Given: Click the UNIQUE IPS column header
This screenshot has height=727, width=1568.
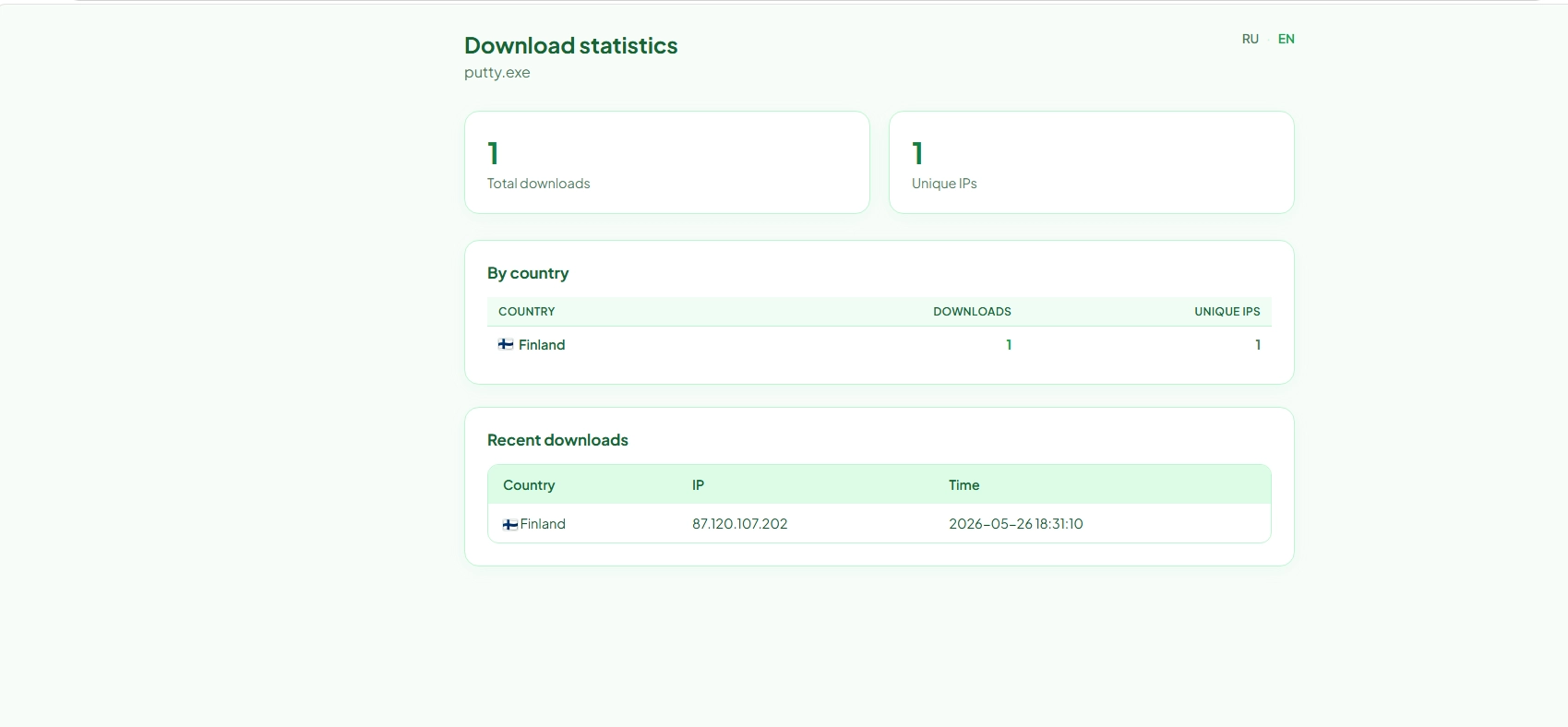Looking at the screenshot, I should (x=1227, y=312).
